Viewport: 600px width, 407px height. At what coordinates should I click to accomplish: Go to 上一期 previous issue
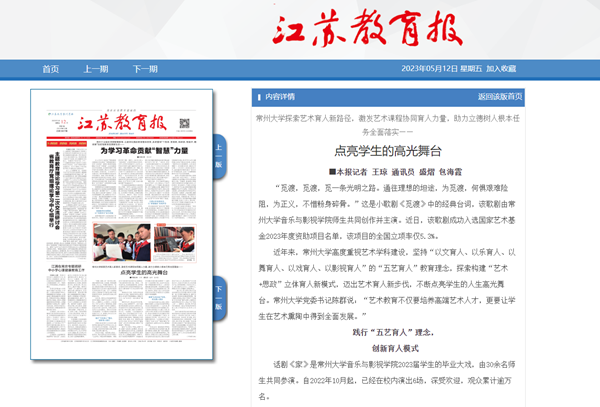click(x=96, y=69)
